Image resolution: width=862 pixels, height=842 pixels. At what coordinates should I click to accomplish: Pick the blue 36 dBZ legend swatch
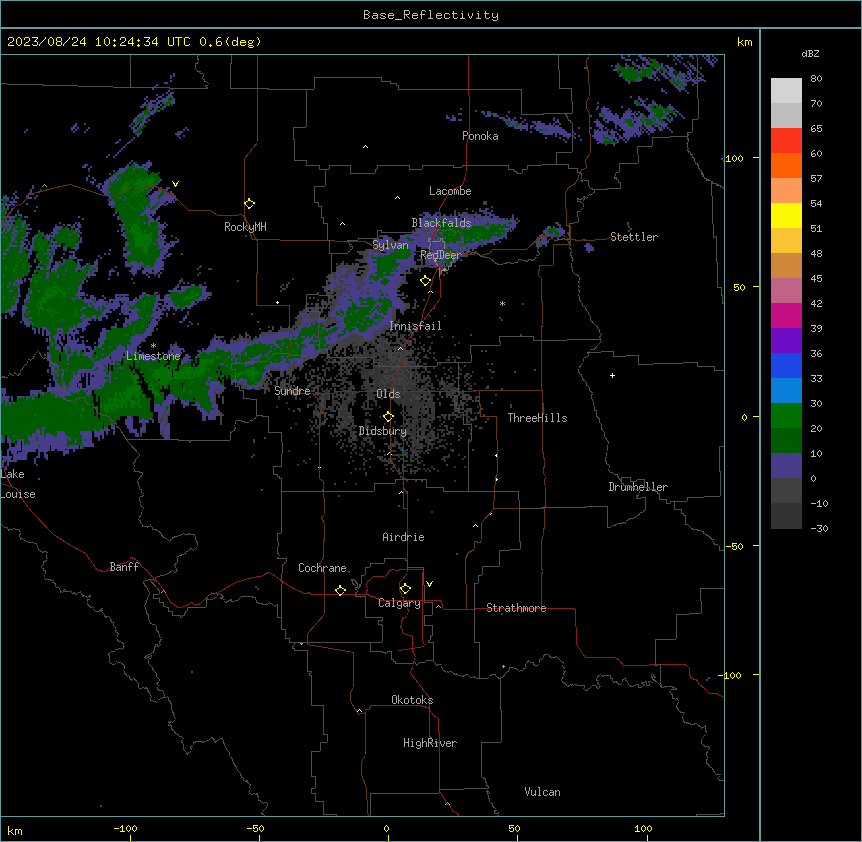tap(786, 365)
